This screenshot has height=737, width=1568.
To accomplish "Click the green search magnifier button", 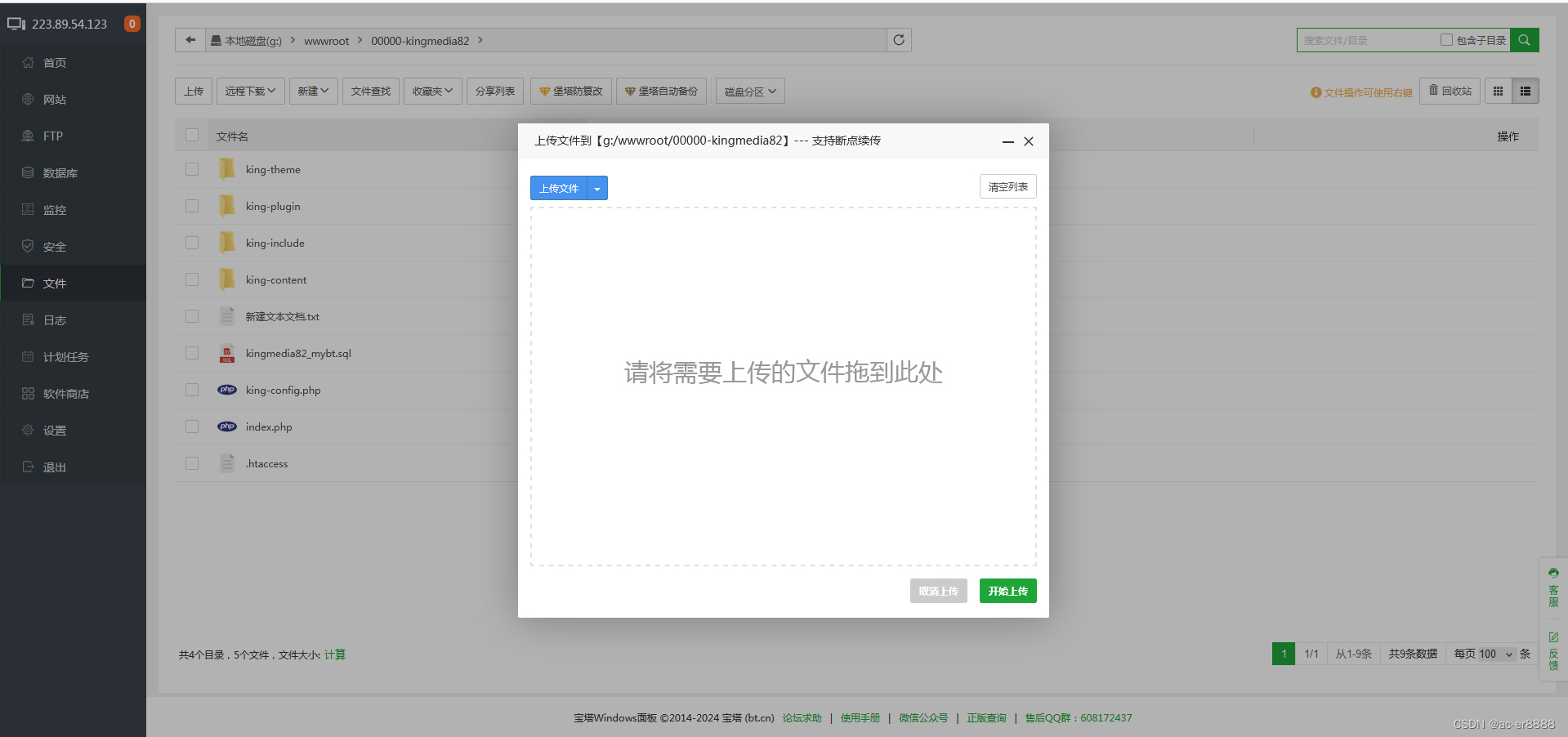I will [x=1525, y=40].
